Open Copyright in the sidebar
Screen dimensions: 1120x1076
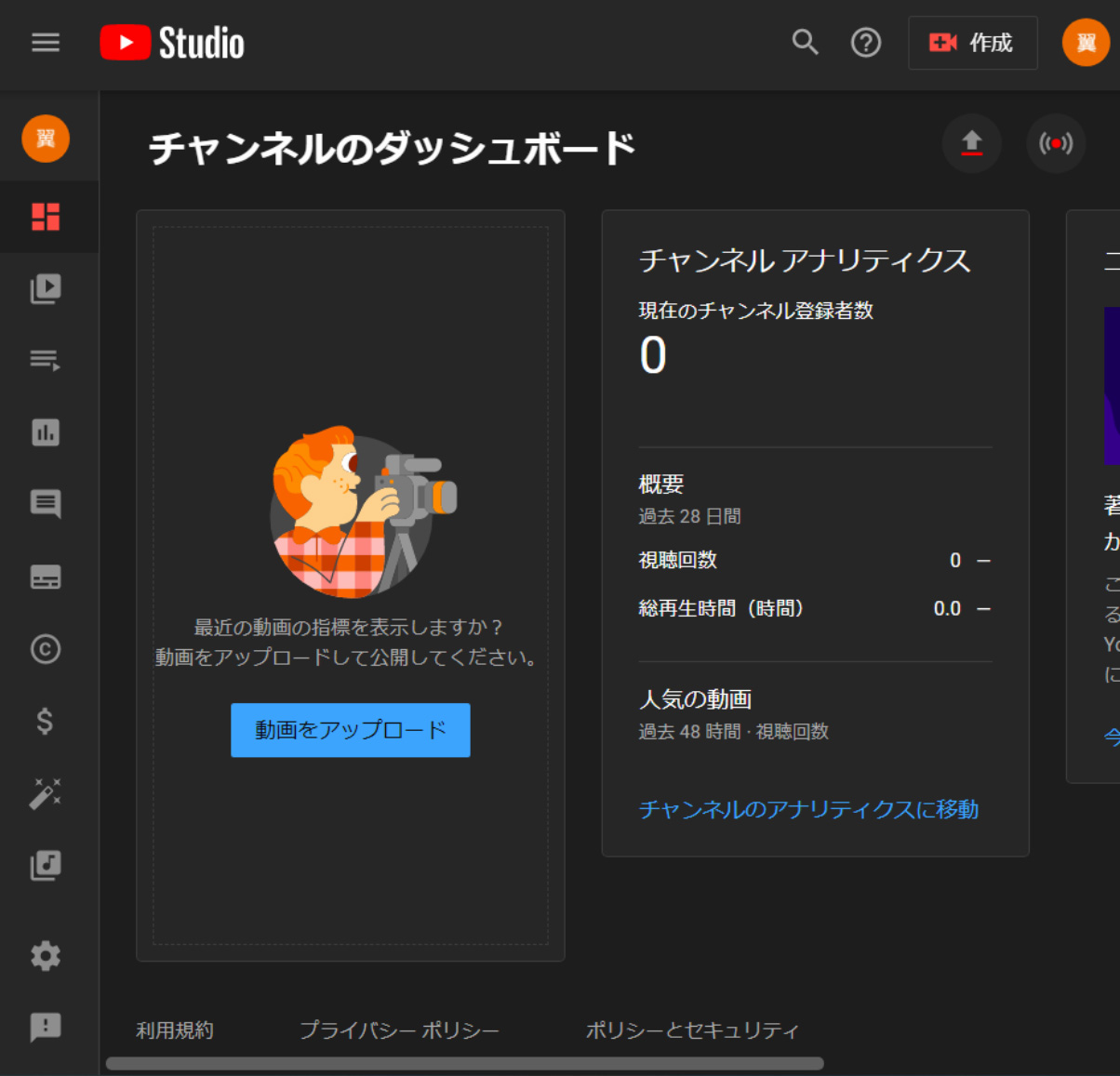[46, 648]
